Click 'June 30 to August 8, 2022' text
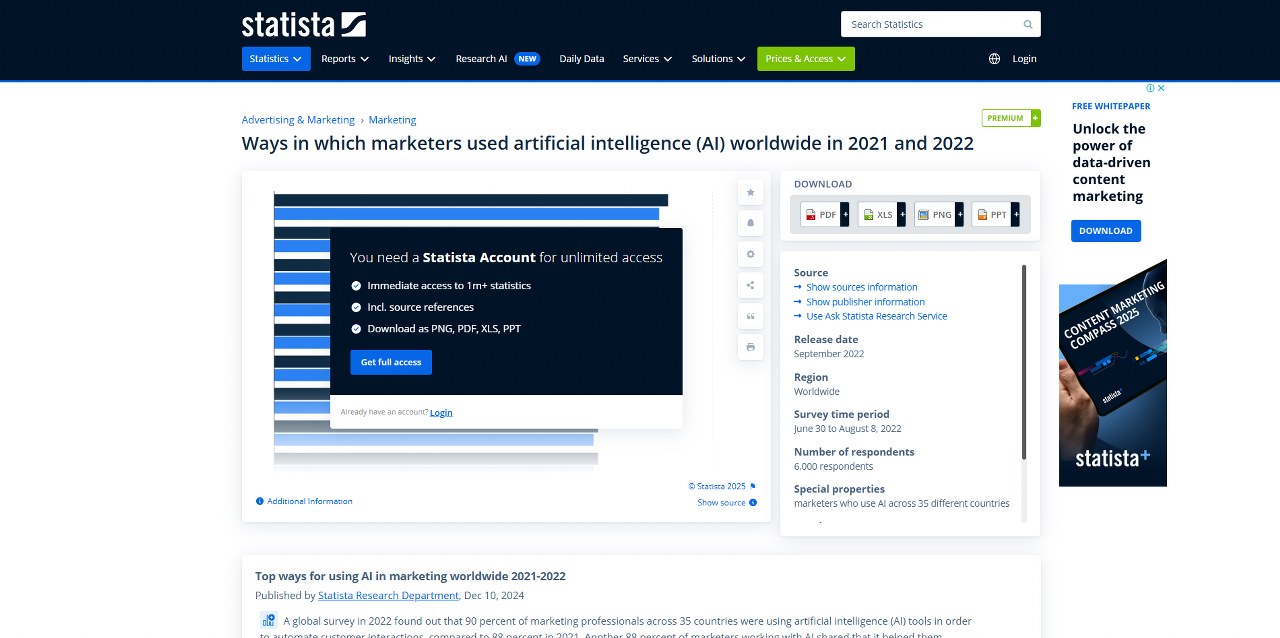The height and width of the screenshot is (638, 1280). tap(848, 429)
